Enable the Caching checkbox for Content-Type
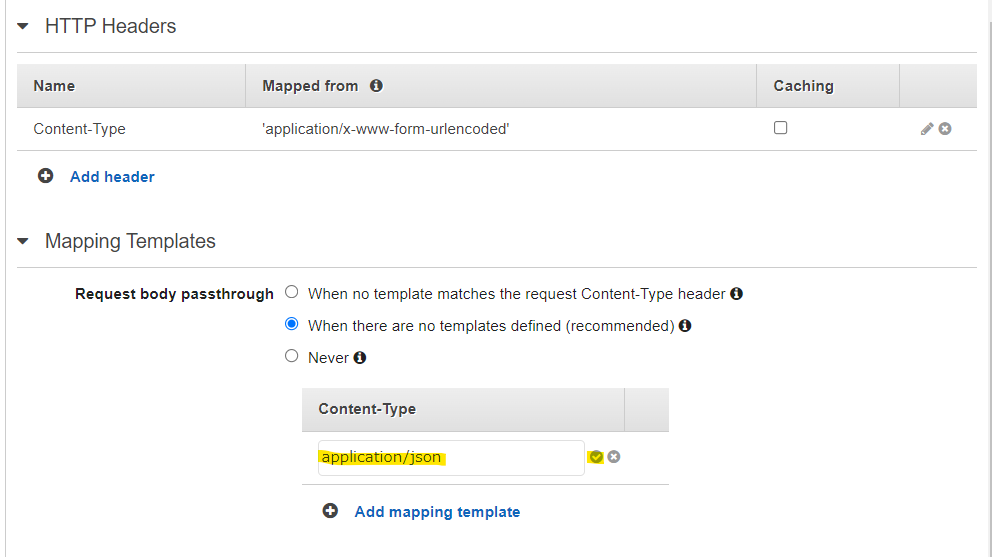This screenshot has width=992, height=557. click(781, 128)
